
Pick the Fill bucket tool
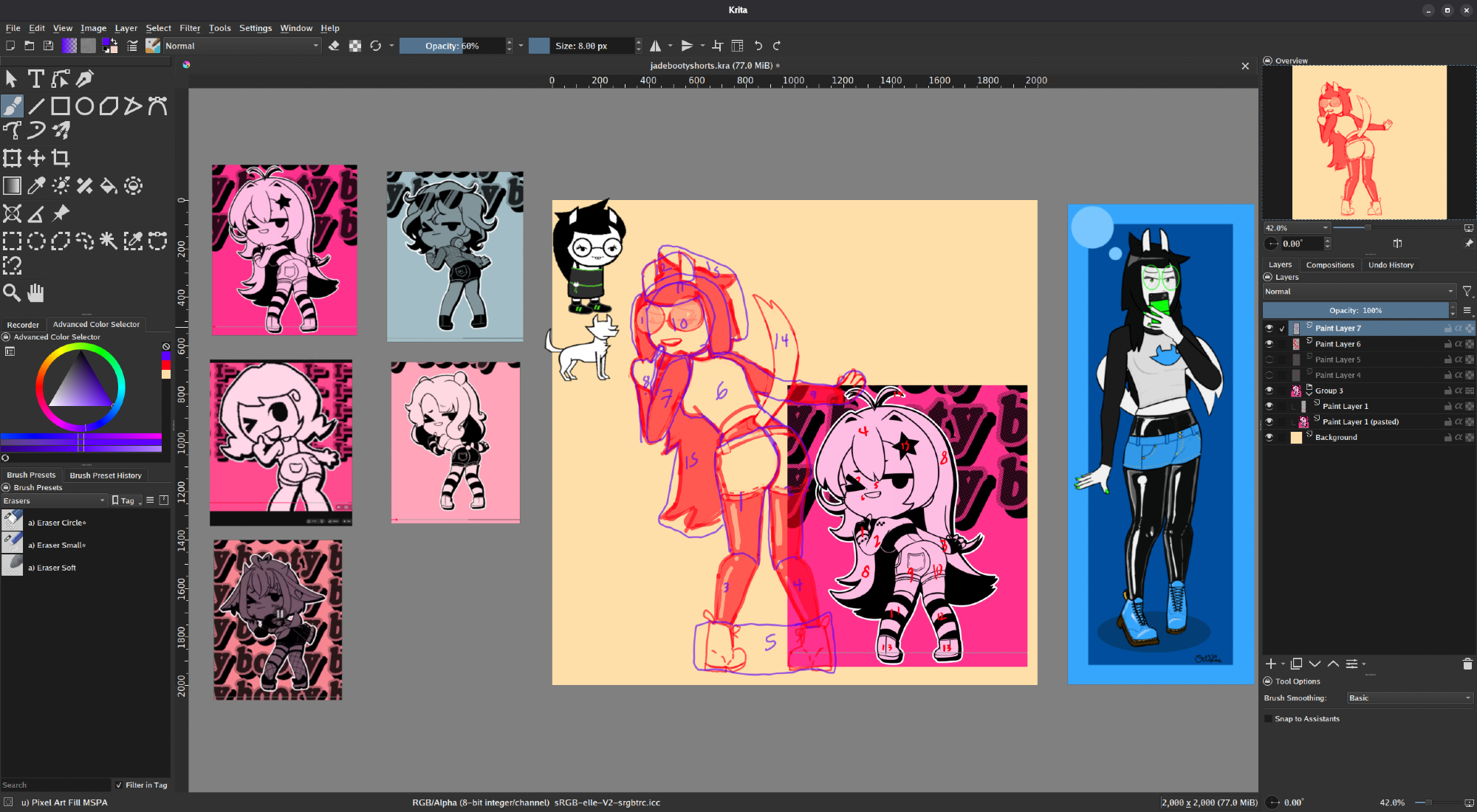pos(109,186)
